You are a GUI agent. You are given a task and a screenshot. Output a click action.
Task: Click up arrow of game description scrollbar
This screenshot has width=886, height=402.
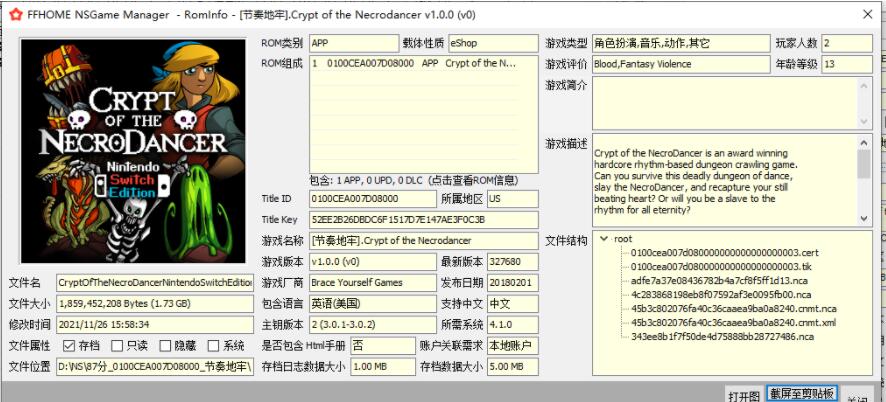(x=864, y=143)
